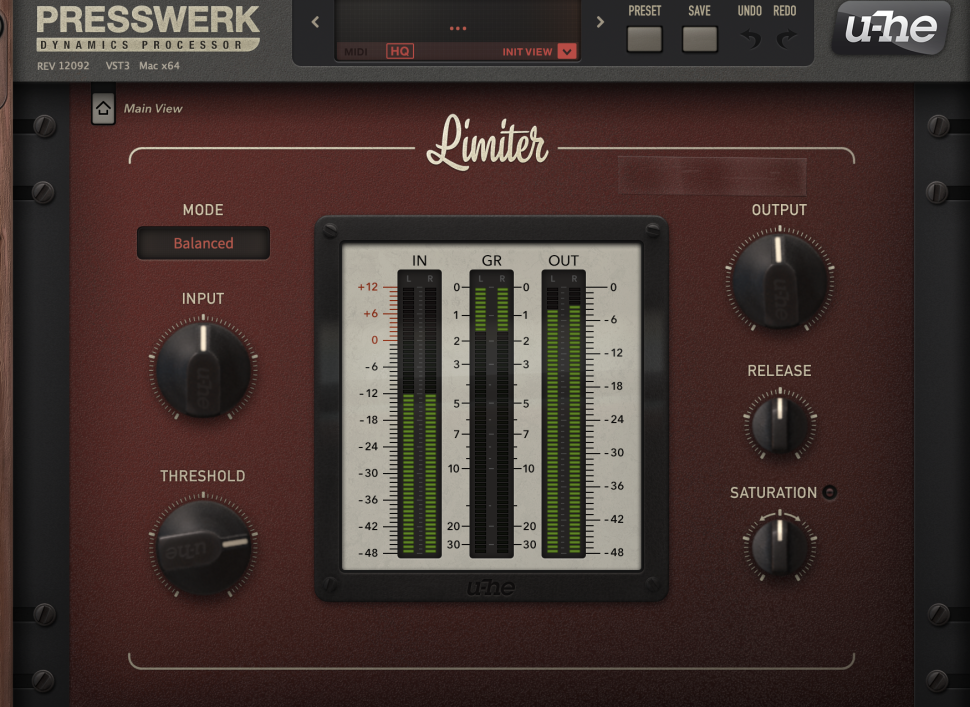
Task: Click the OUT level meter
Action: (564, 413)
